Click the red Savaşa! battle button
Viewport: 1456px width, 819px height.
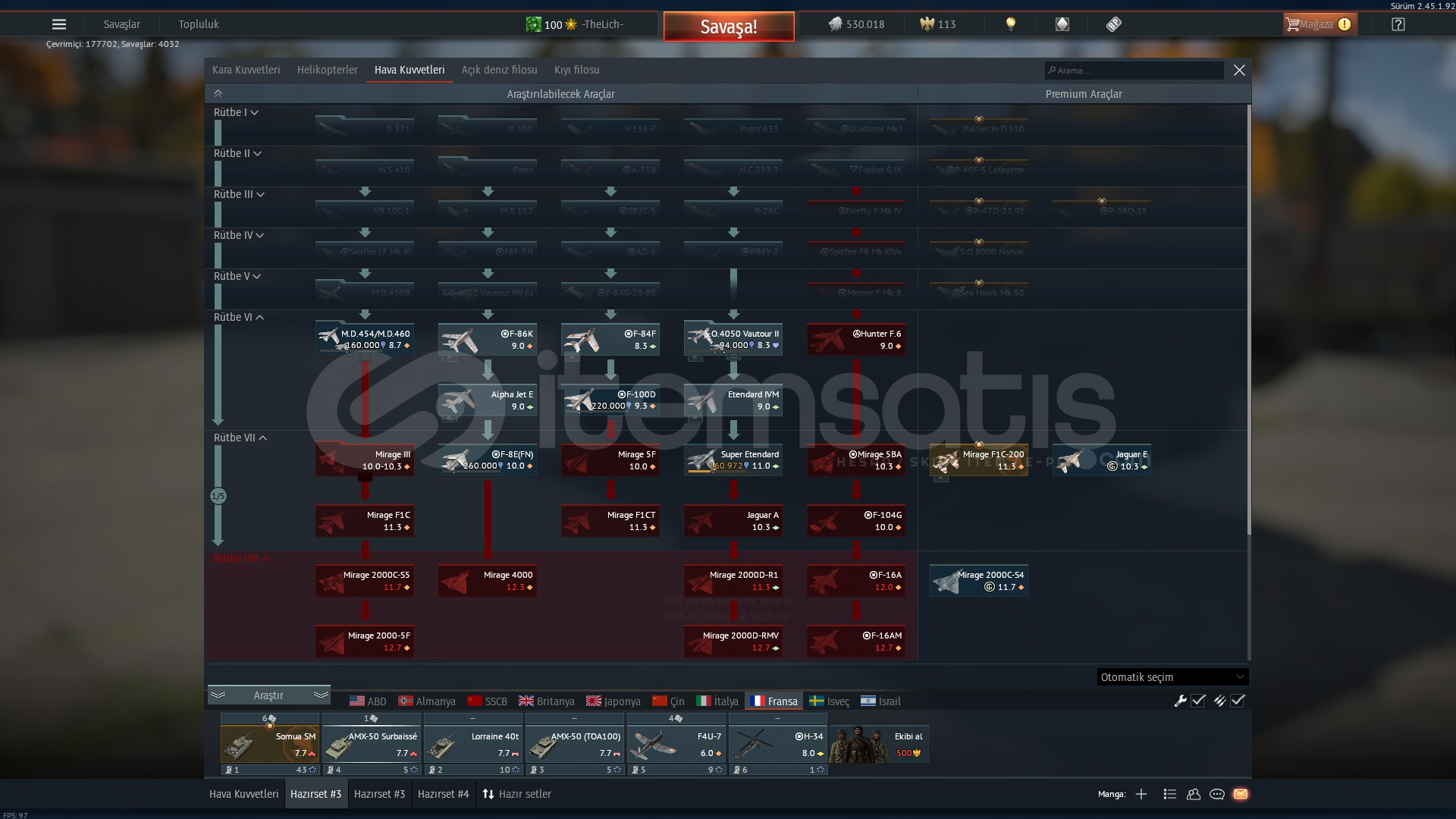(x=729, y=27)
